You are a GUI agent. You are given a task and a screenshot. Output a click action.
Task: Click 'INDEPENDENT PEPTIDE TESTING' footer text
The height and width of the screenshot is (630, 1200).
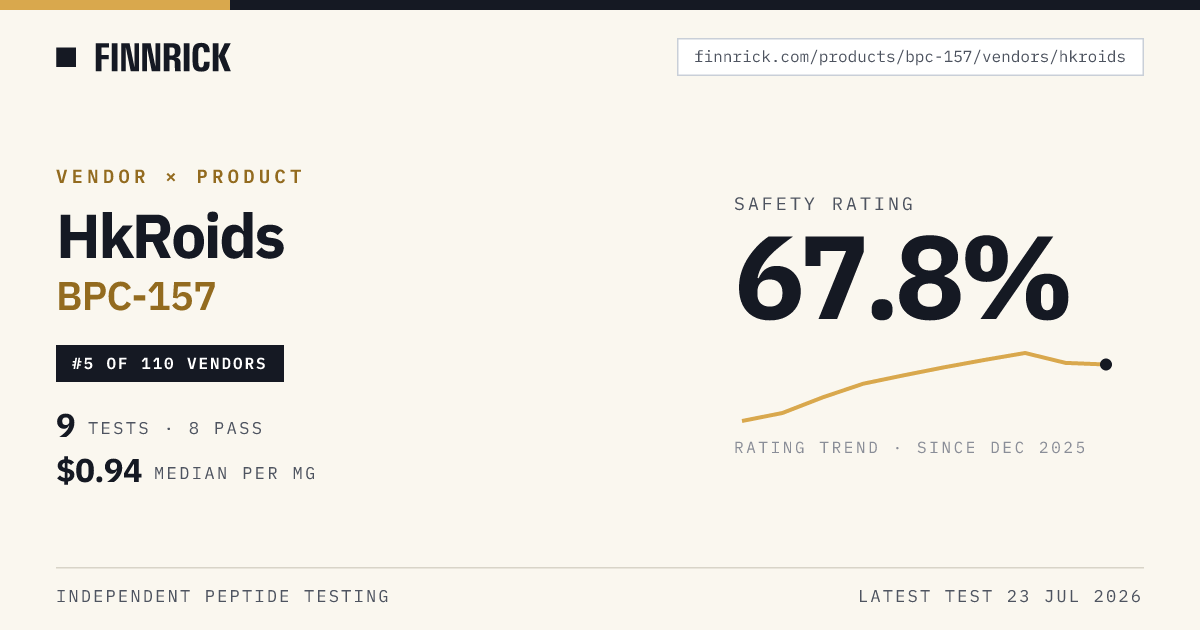pos(223,597)
